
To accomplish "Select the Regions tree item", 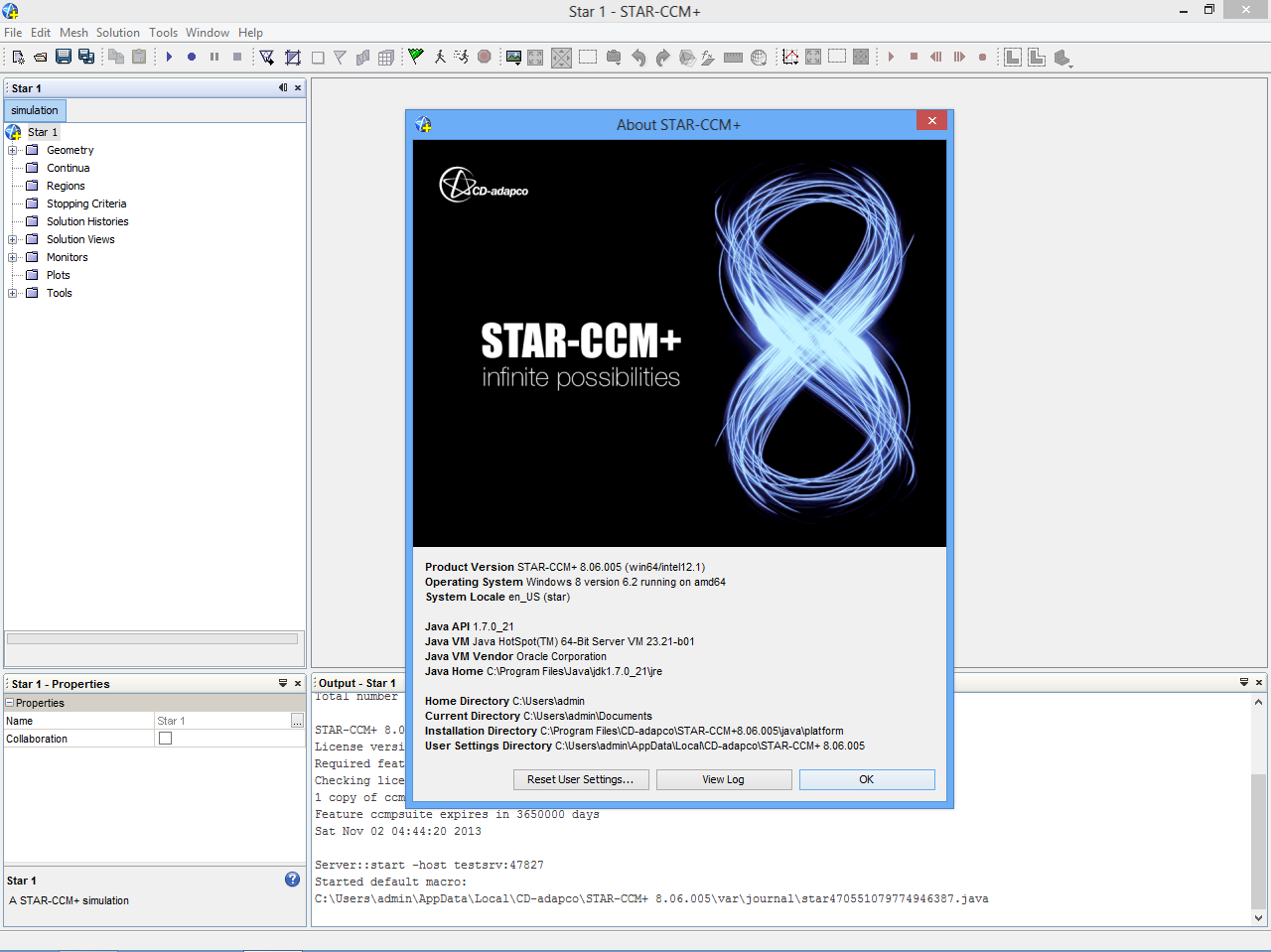I will [x=66, y=187].
